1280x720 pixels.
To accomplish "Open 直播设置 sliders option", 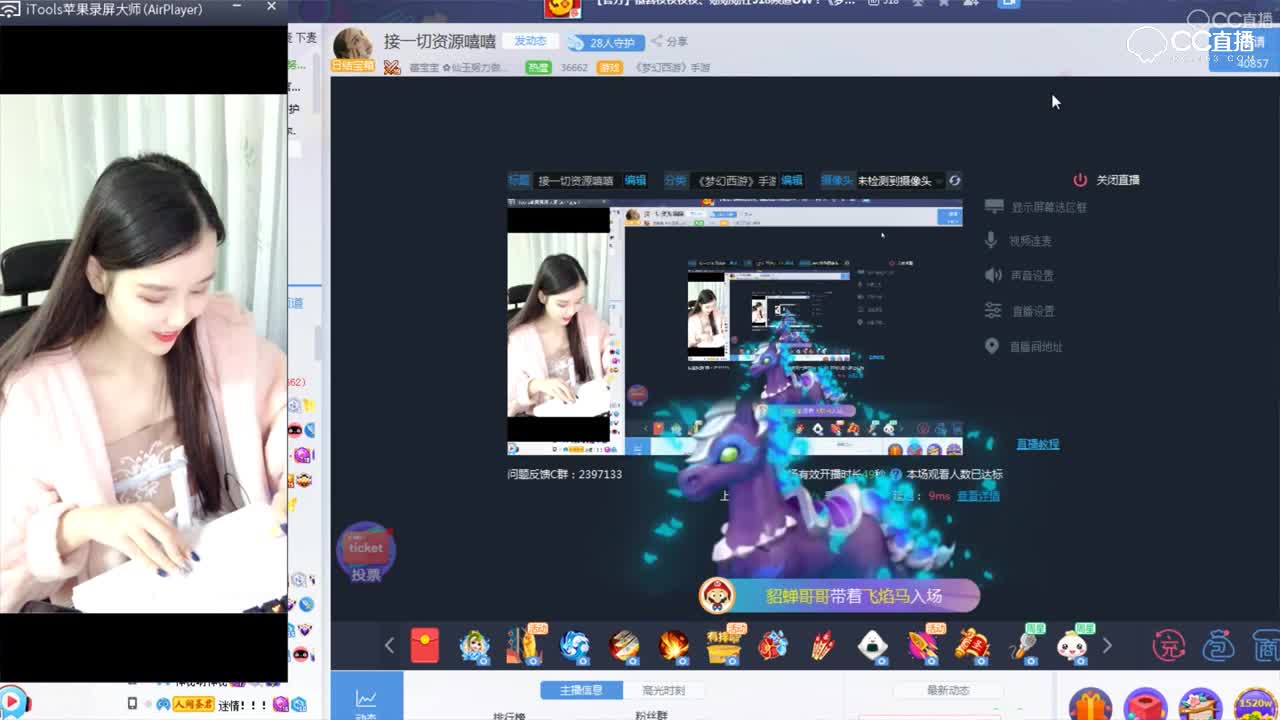I will (x=1020, y=311).
